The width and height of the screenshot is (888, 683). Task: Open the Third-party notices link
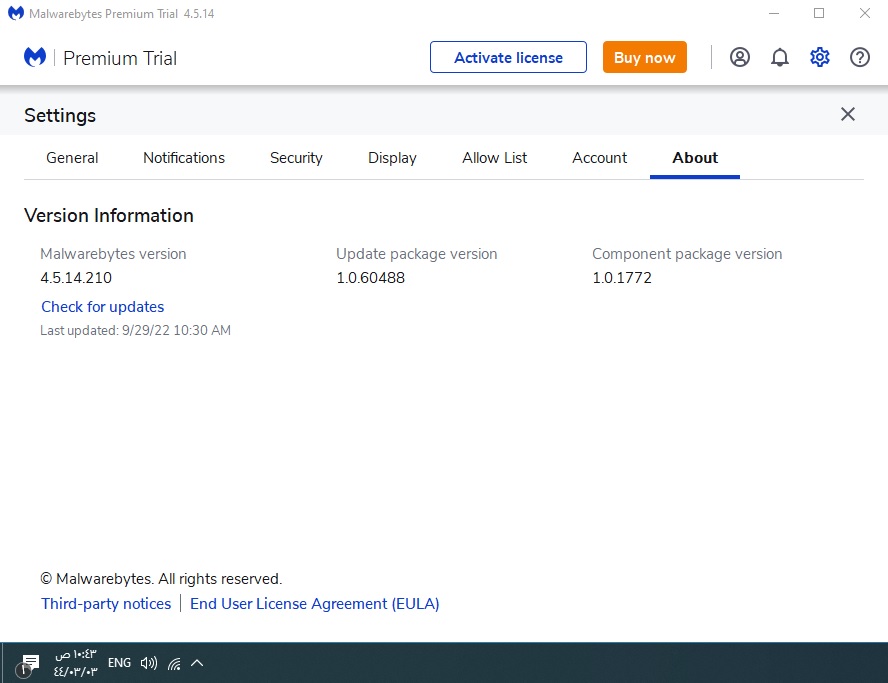point(106,604)
